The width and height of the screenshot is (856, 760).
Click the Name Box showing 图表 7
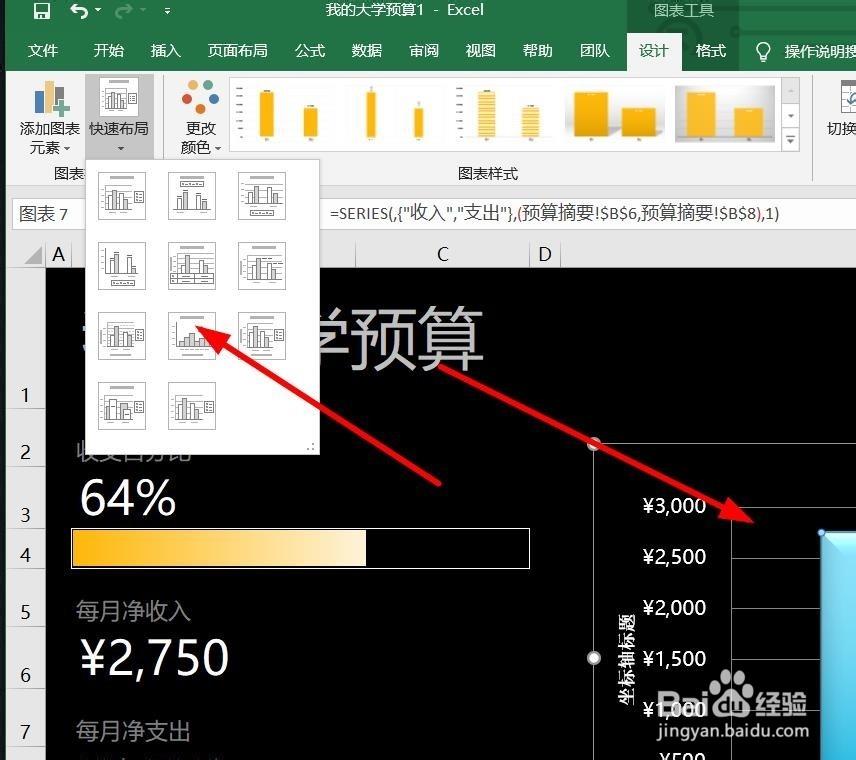[x=48, y=213]
